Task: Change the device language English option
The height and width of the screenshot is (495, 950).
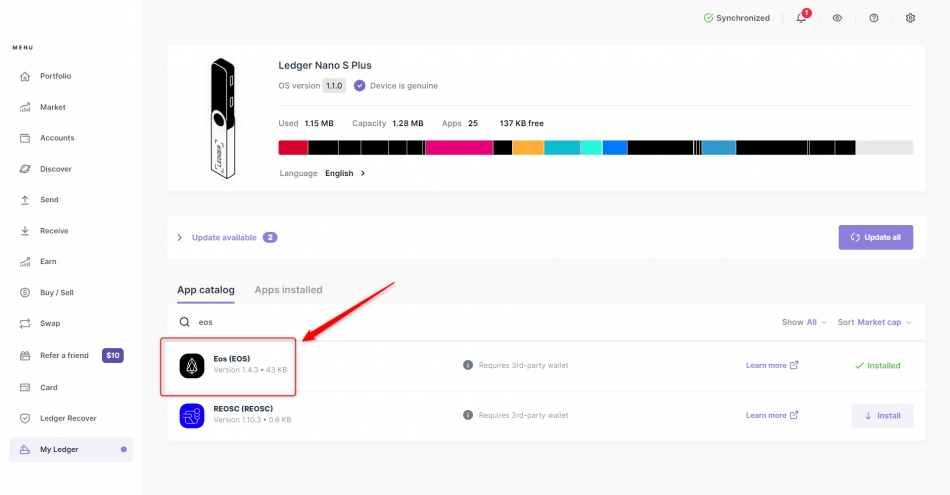Action: click(x=345, y=173)
